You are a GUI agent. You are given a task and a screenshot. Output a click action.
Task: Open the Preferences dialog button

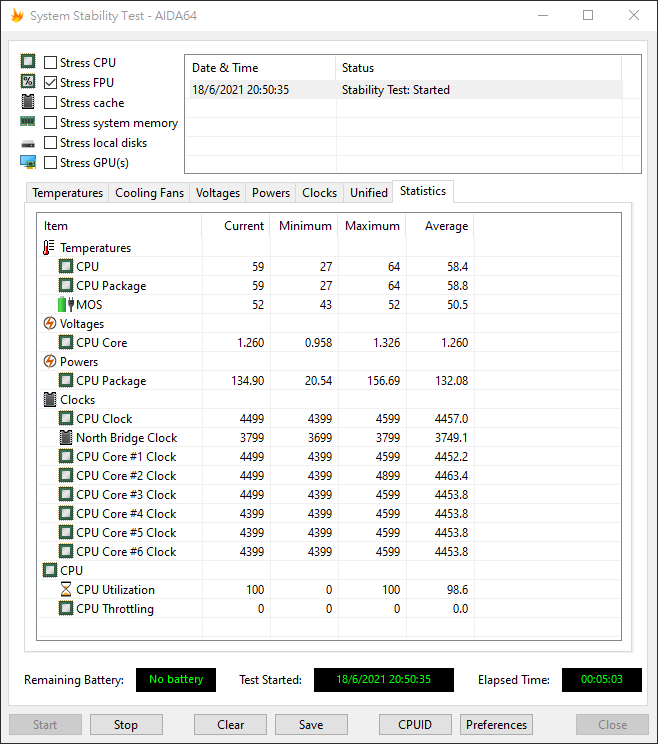tap(496, 725)
